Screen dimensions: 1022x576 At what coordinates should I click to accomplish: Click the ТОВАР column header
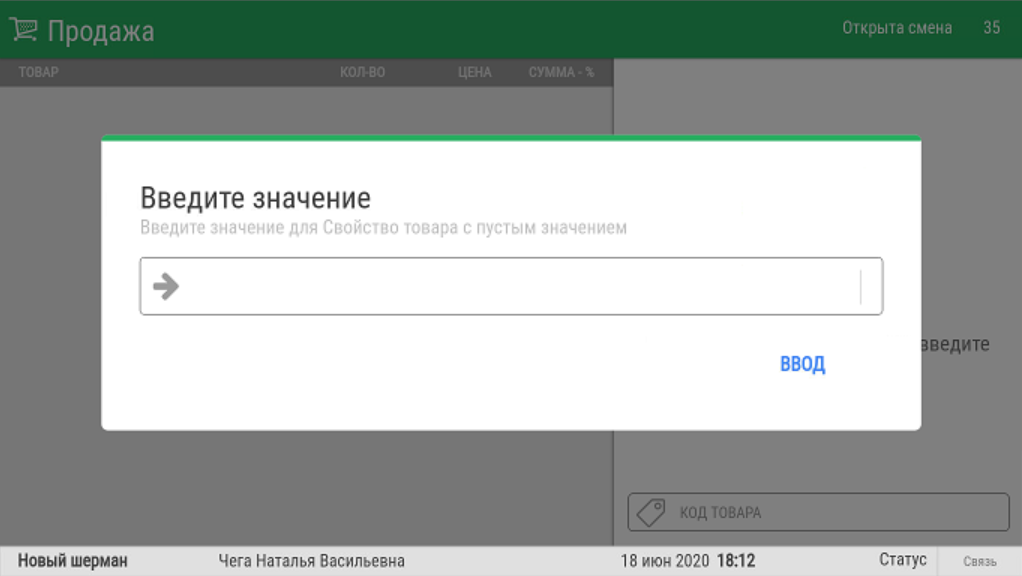click(38, 72)
